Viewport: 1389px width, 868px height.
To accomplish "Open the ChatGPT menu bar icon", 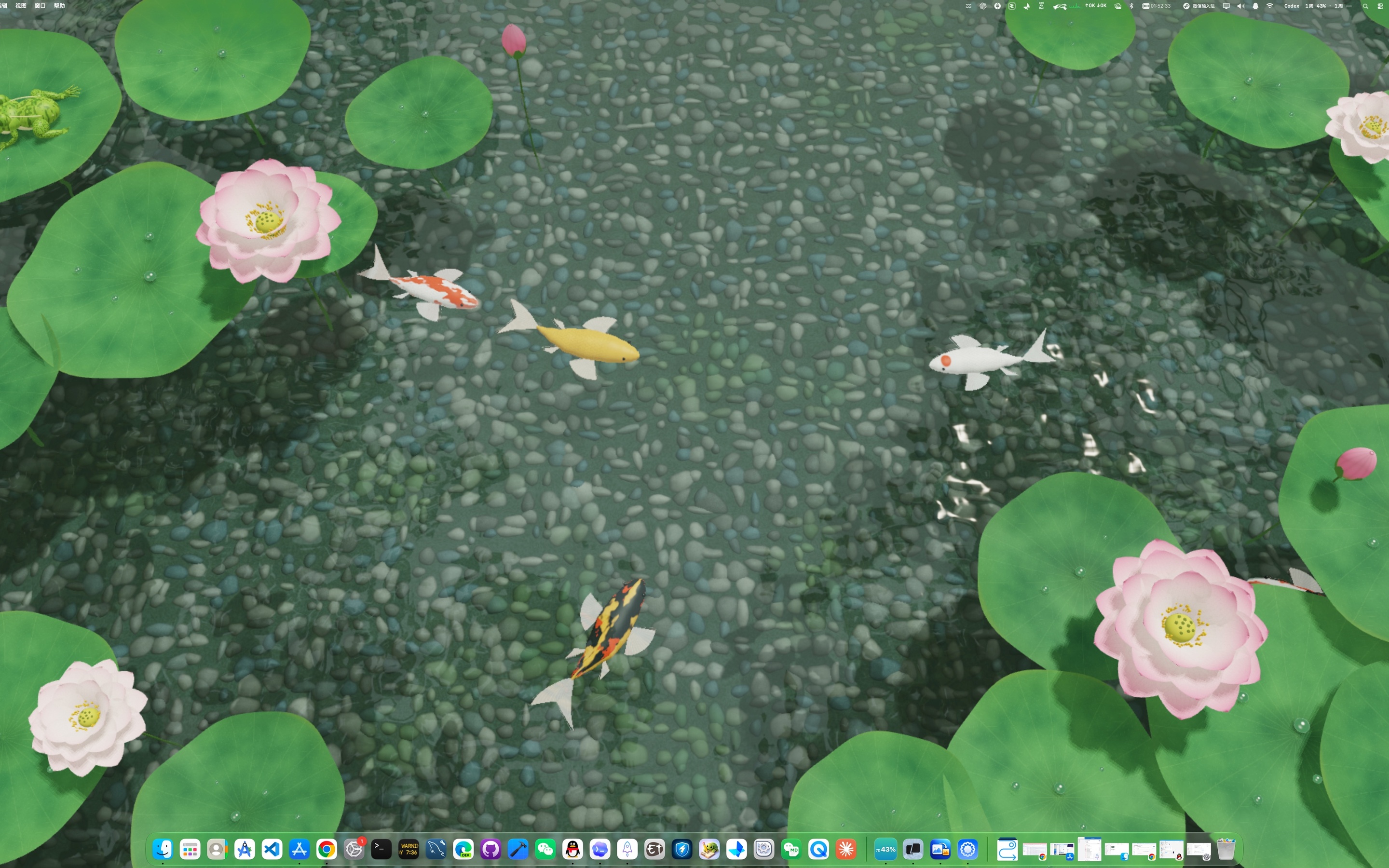I will pyautogui.click(x=983, y=6).
